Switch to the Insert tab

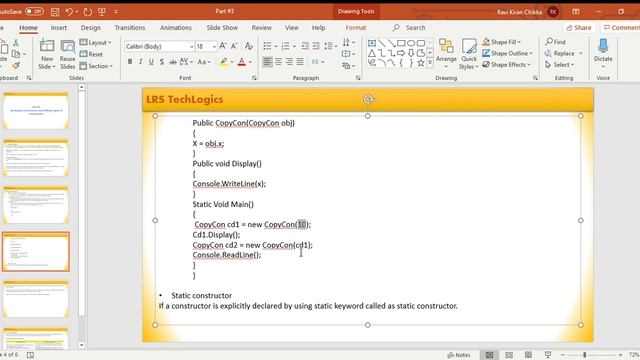[59, 28]
